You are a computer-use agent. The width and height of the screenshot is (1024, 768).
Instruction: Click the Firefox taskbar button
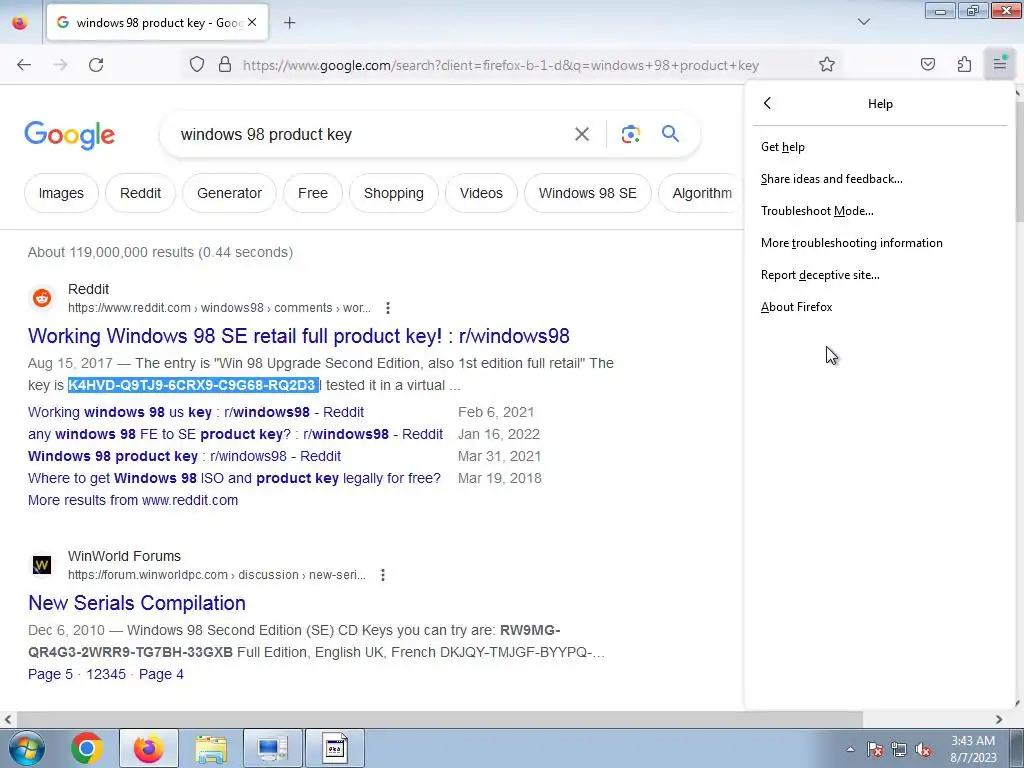point(148,748)
